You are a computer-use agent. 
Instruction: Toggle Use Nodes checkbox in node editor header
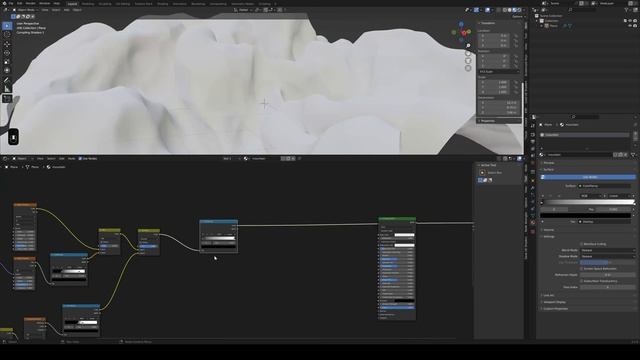click(x=80, y=158)
